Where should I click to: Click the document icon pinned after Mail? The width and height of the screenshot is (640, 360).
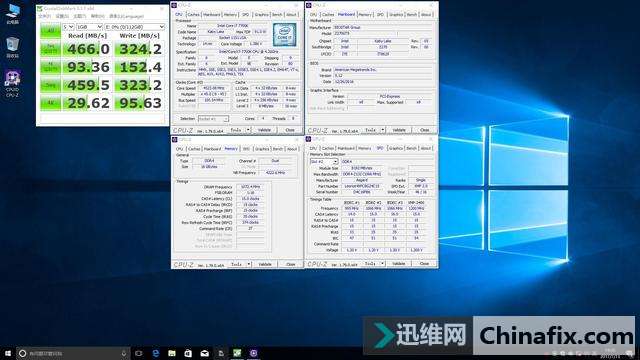click(221, 353)
